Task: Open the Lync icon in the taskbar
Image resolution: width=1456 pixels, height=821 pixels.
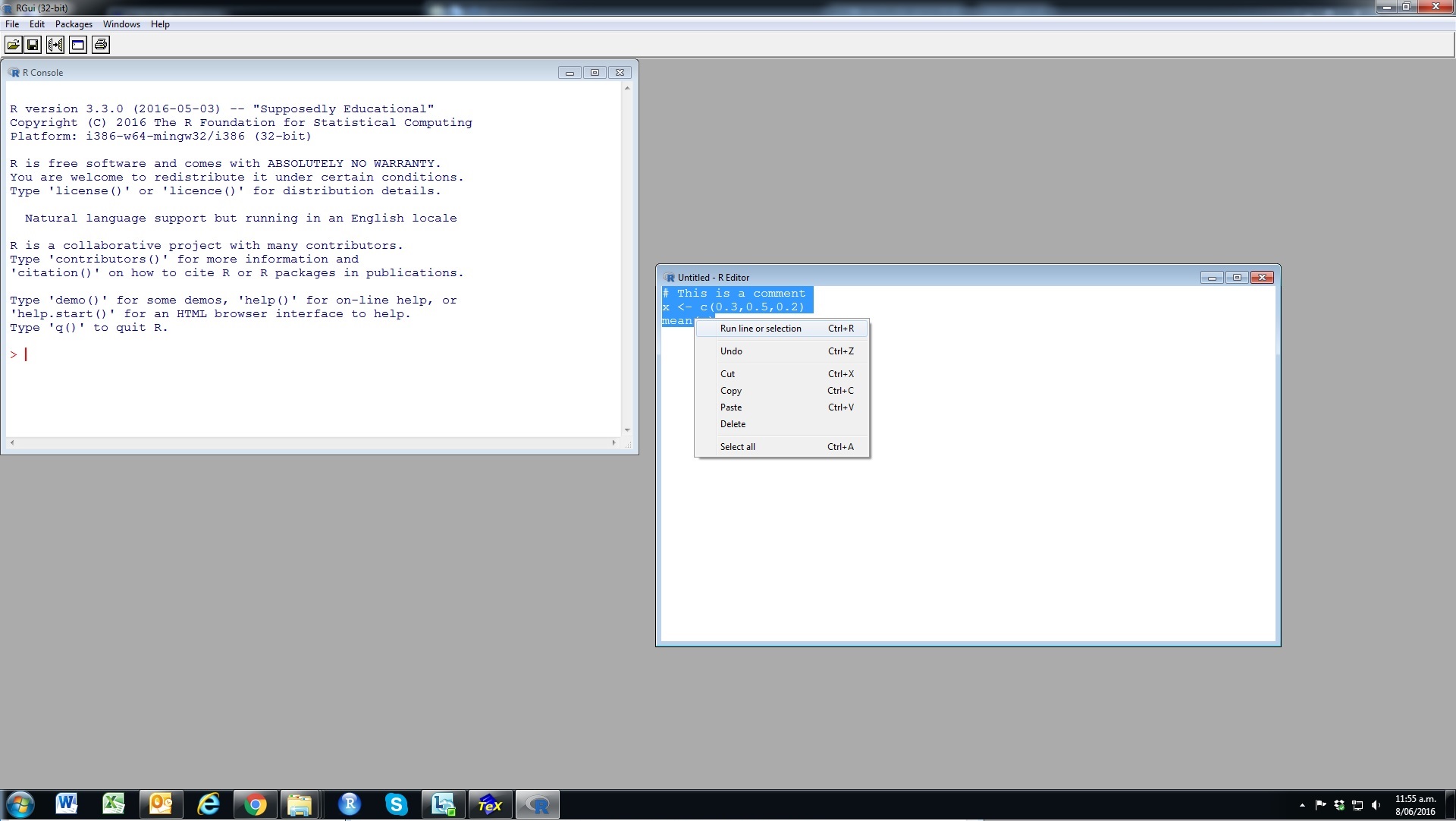Action: pos(443,804)
